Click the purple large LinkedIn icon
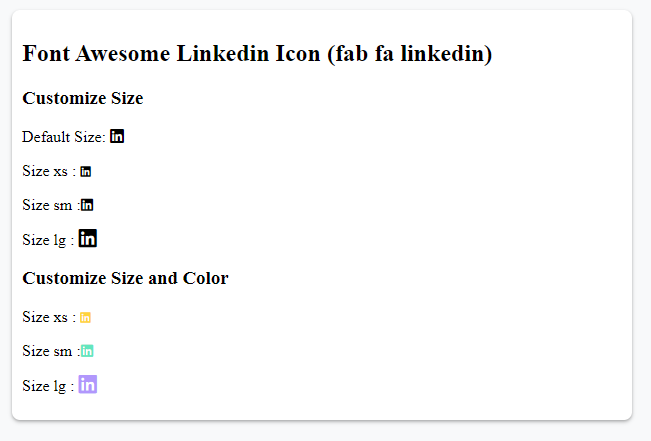Image resolution: width=651 pixels, height=441 pixels. coord(88,385)
